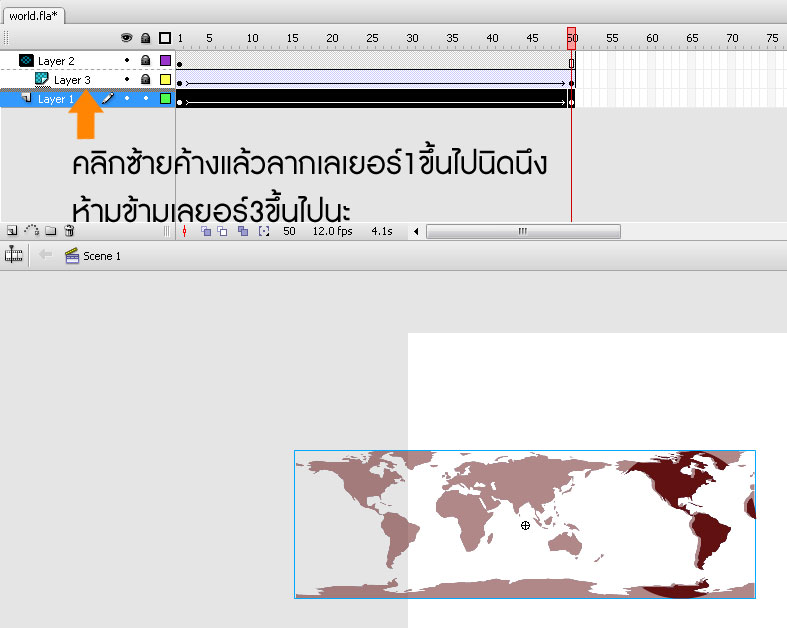The image size is (787, 628).
Task: Click the Layer 3 masked layer icon
Action: [42, 79]
